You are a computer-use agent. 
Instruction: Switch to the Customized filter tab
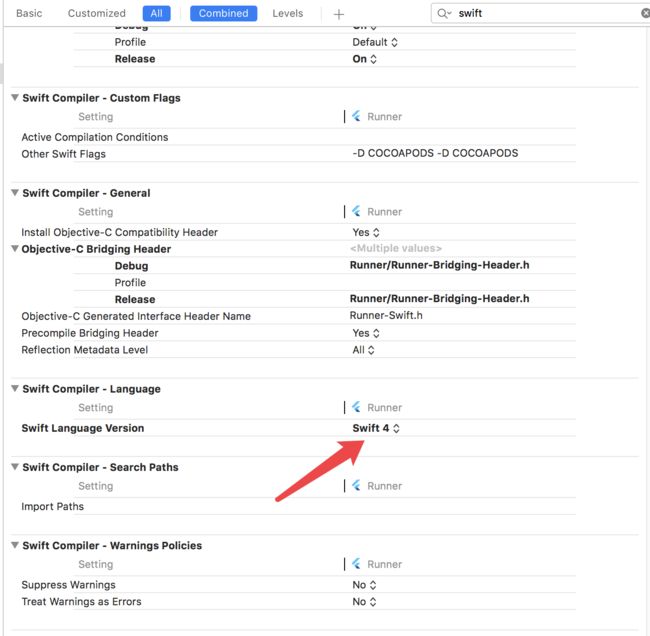pos(97,13)
